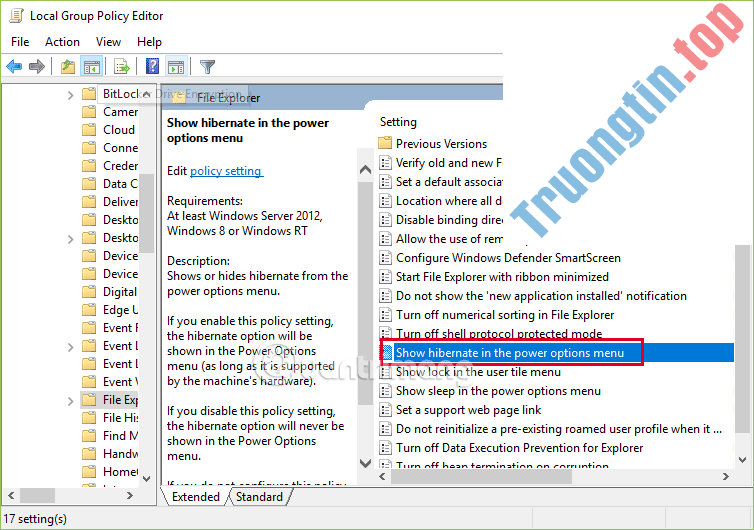Select the Conne tree item
The width and height of the screenshot is (754, 530).
[x=120, y=148]
